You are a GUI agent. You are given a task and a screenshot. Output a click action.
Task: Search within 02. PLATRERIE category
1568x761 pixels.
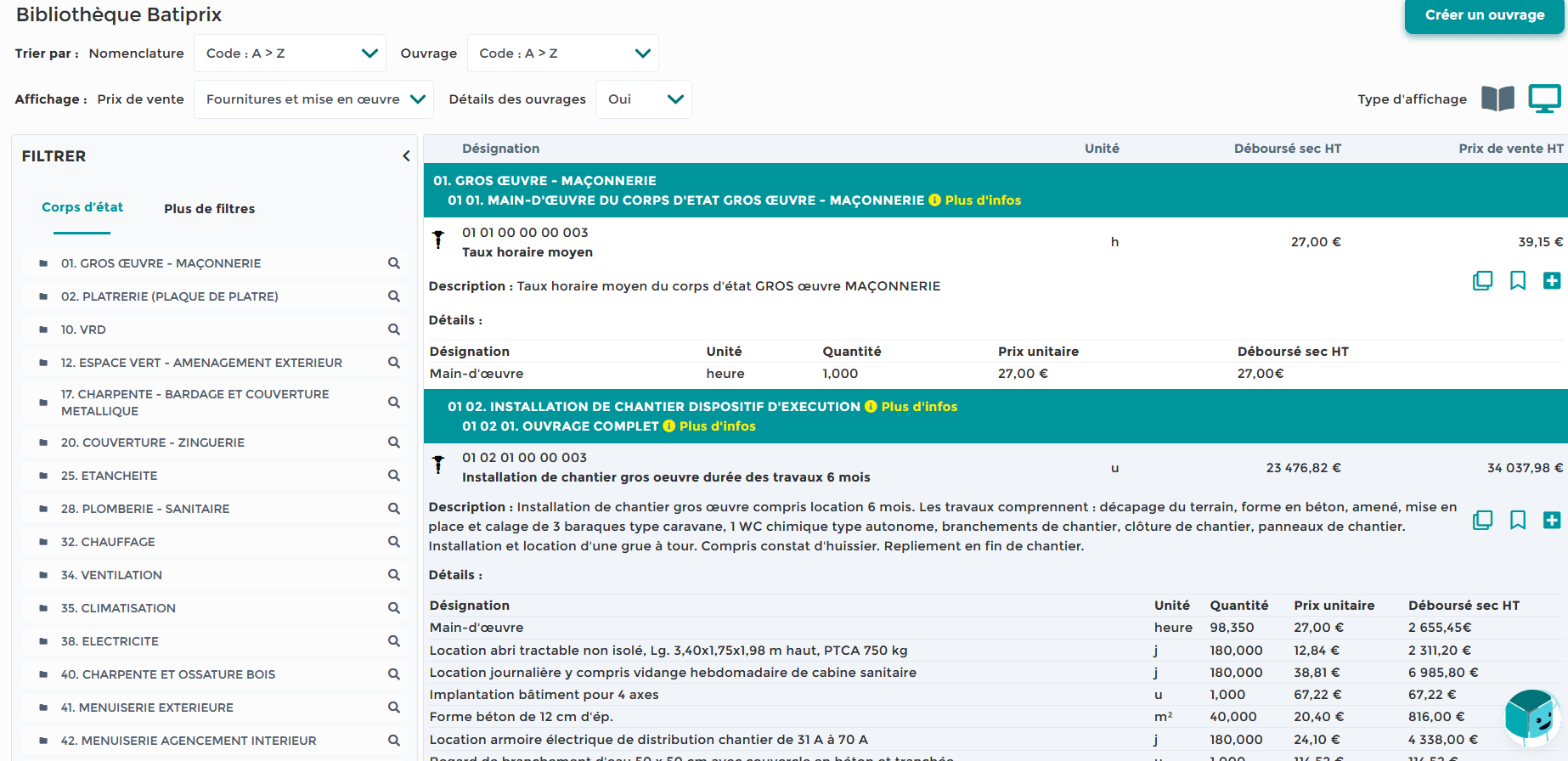coord(394,296)
